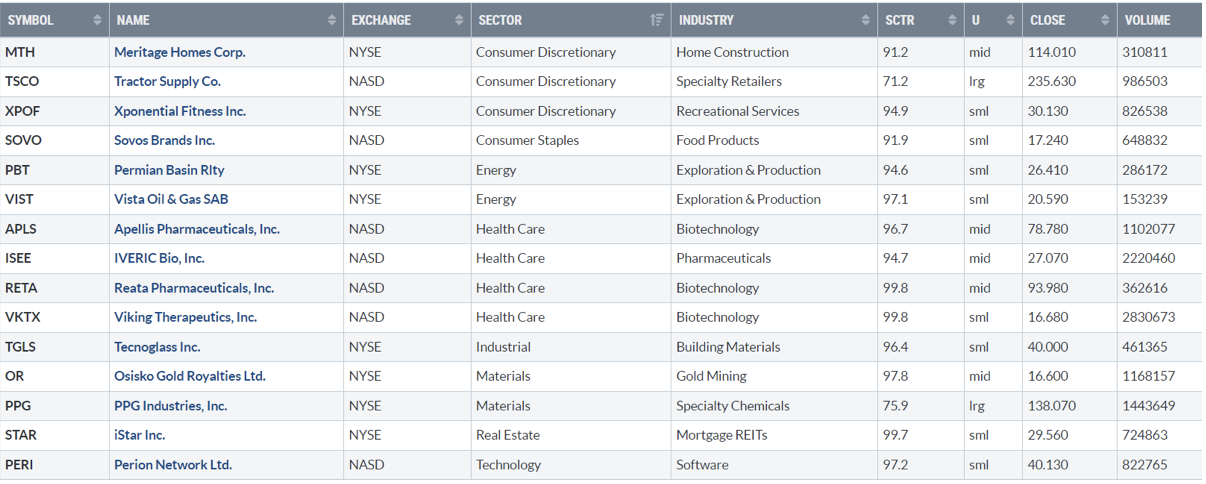Click the sort arrows icon in U header
The width and height of the screenshot is (1206, 484).
(1007, 20)
